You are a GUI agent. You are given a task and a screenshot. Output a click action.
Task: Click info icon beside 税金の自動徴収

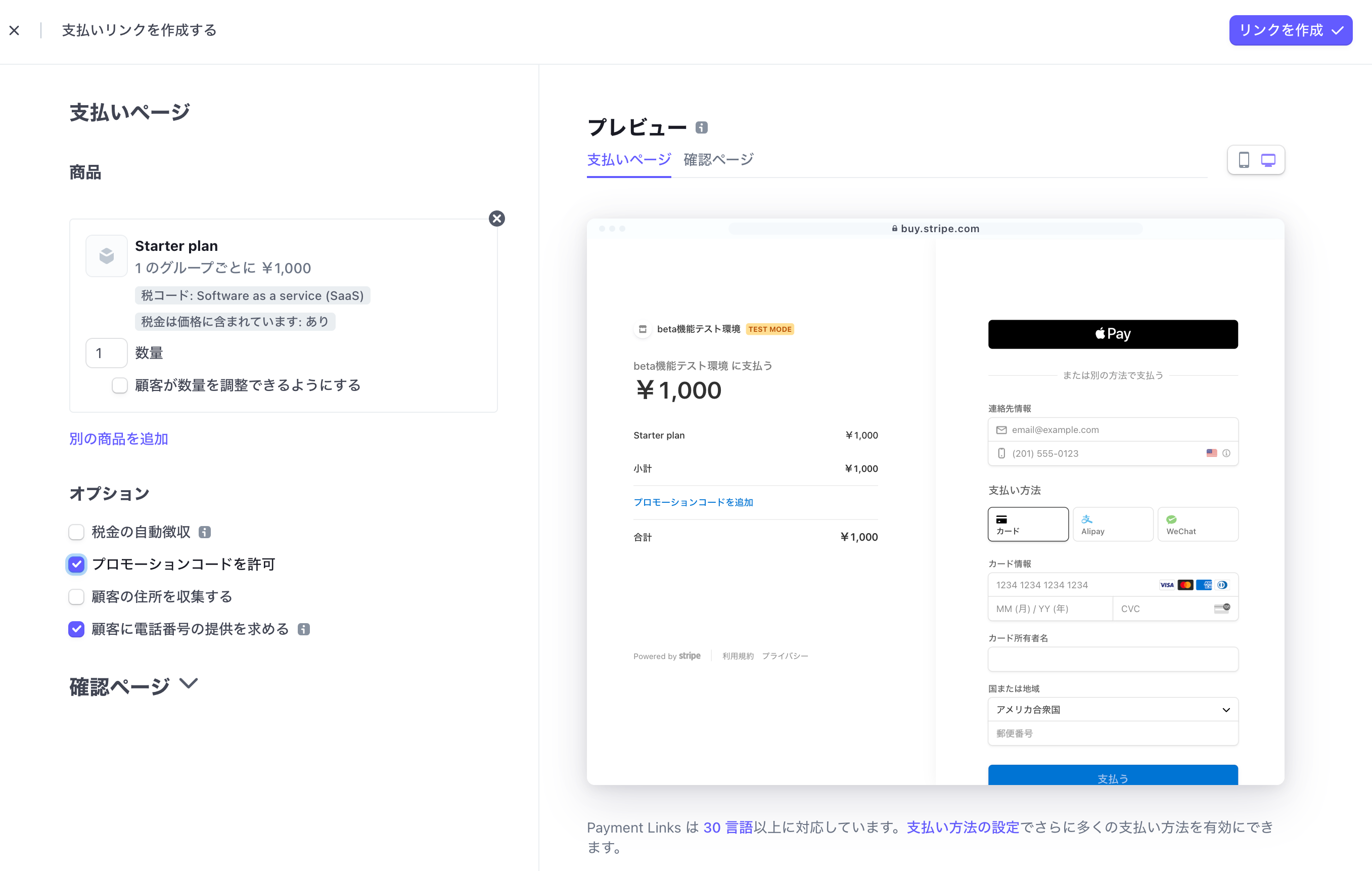205,532
